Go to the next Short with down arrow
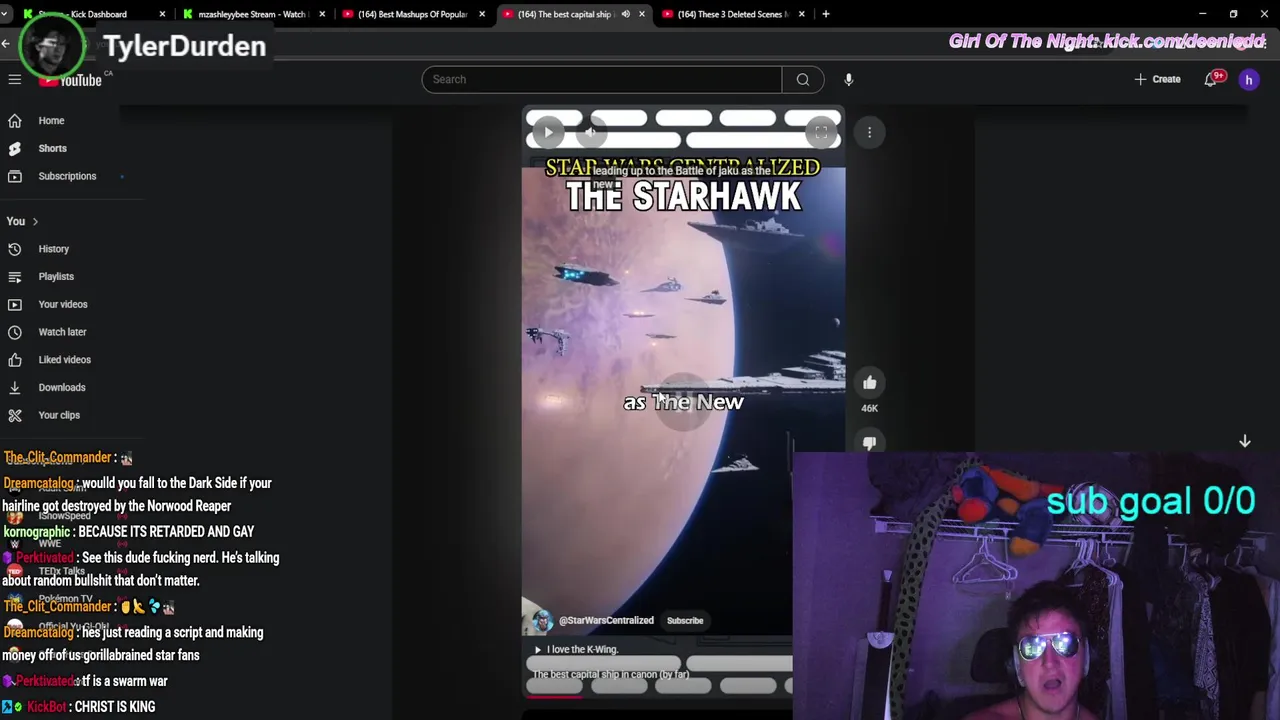Screen dimensions: 1280x720 (1245, 441)
